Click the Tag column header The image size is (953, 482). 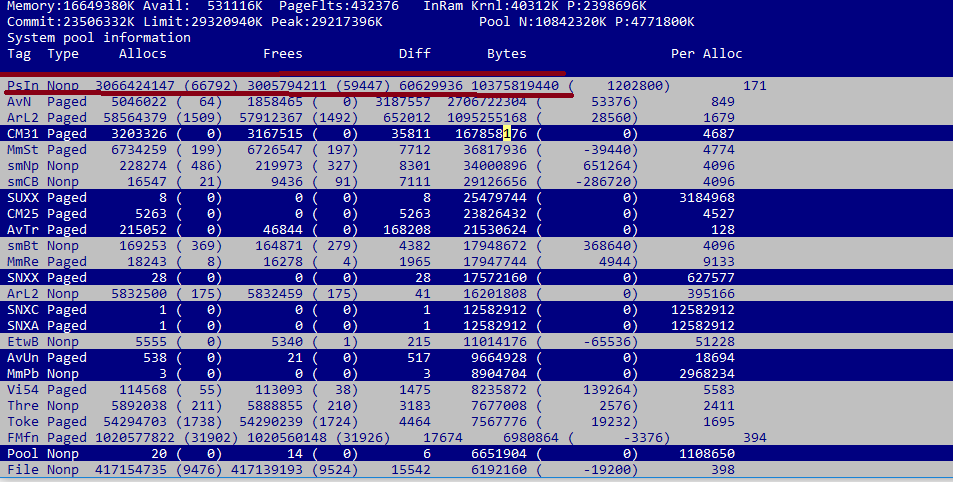(19, 54)
